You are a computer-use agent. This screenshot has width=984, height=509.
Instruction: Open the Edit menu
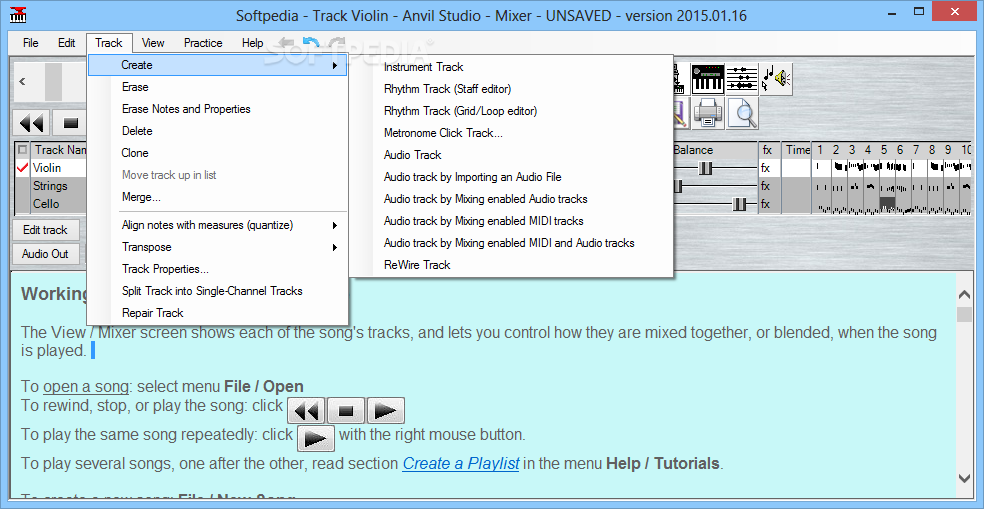[67, 43]
